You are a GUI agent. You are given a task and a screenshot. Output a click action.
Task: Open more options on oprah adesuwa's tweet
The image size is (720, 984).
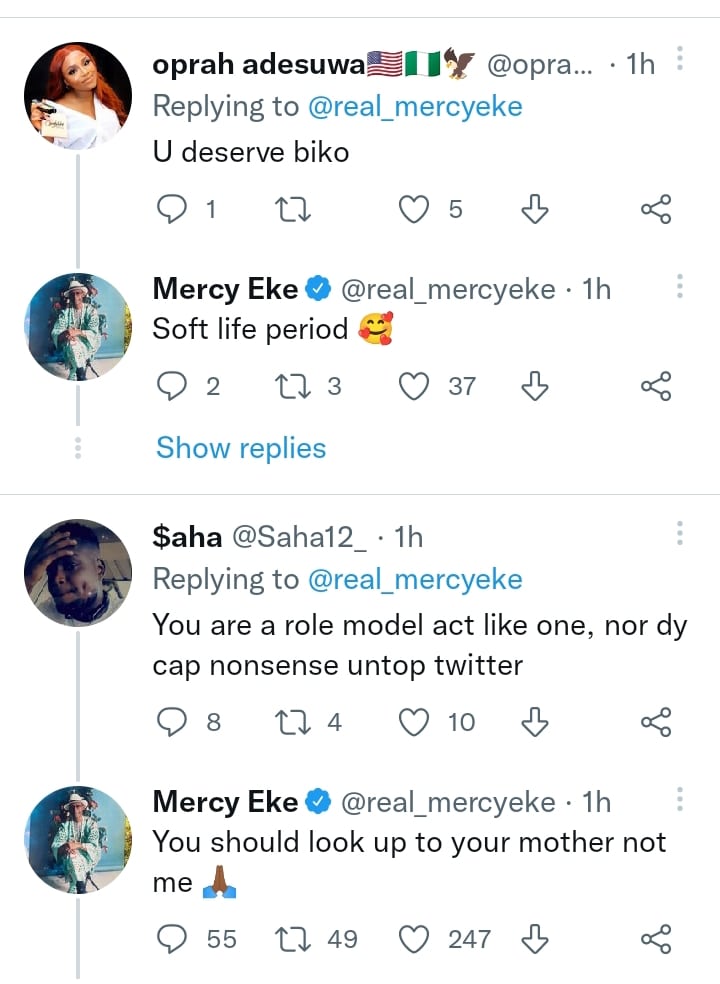[x=680, y=60]
